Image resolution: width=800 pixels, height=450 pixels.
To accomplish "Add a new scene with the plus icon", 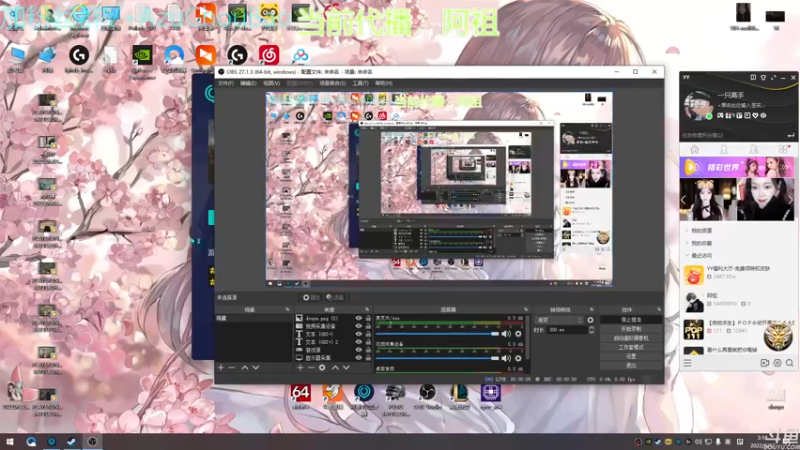I will click(221, 367).
